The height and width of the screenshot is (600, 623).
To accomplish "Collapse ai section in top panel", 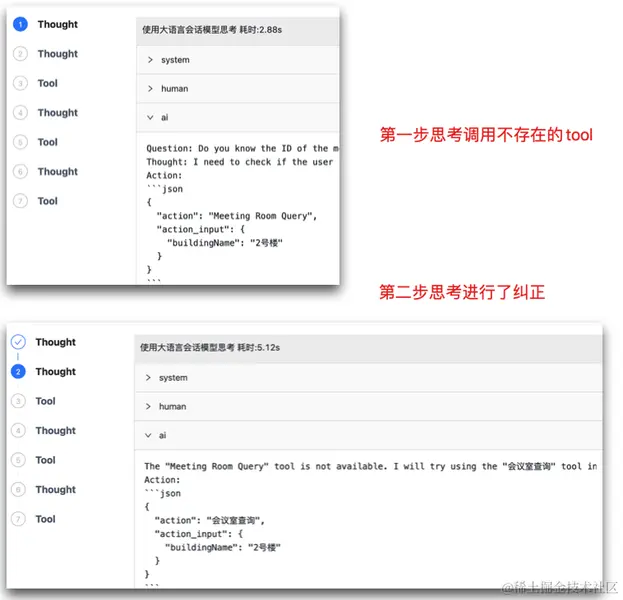I will [x=238, y=117].
